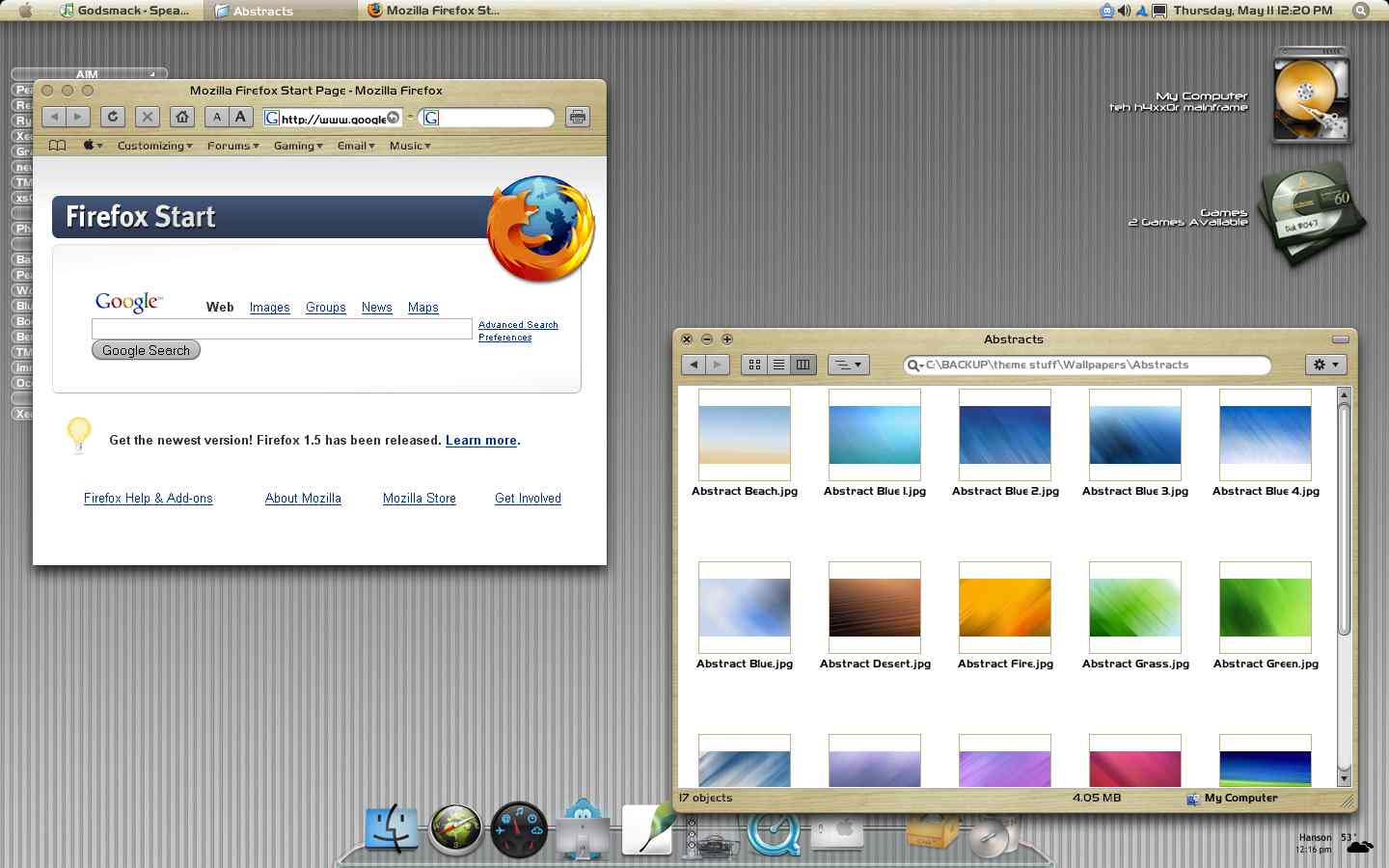Click the Abstracts folder path field

[x=1087, y=365]
